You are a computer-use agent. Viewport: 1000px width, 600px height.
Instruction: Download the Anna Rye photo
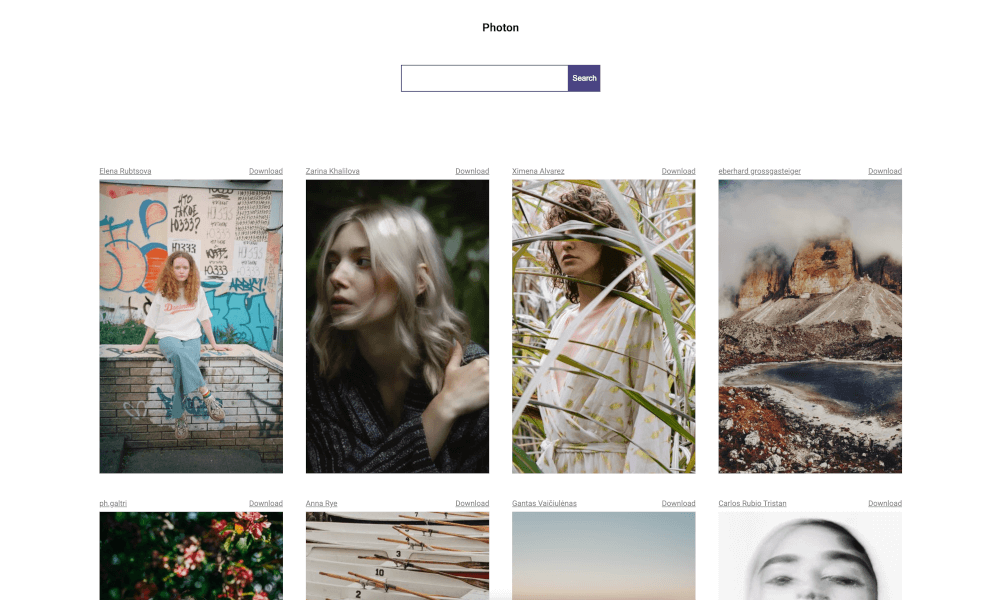pyautogui.click(x=472, y=503)
